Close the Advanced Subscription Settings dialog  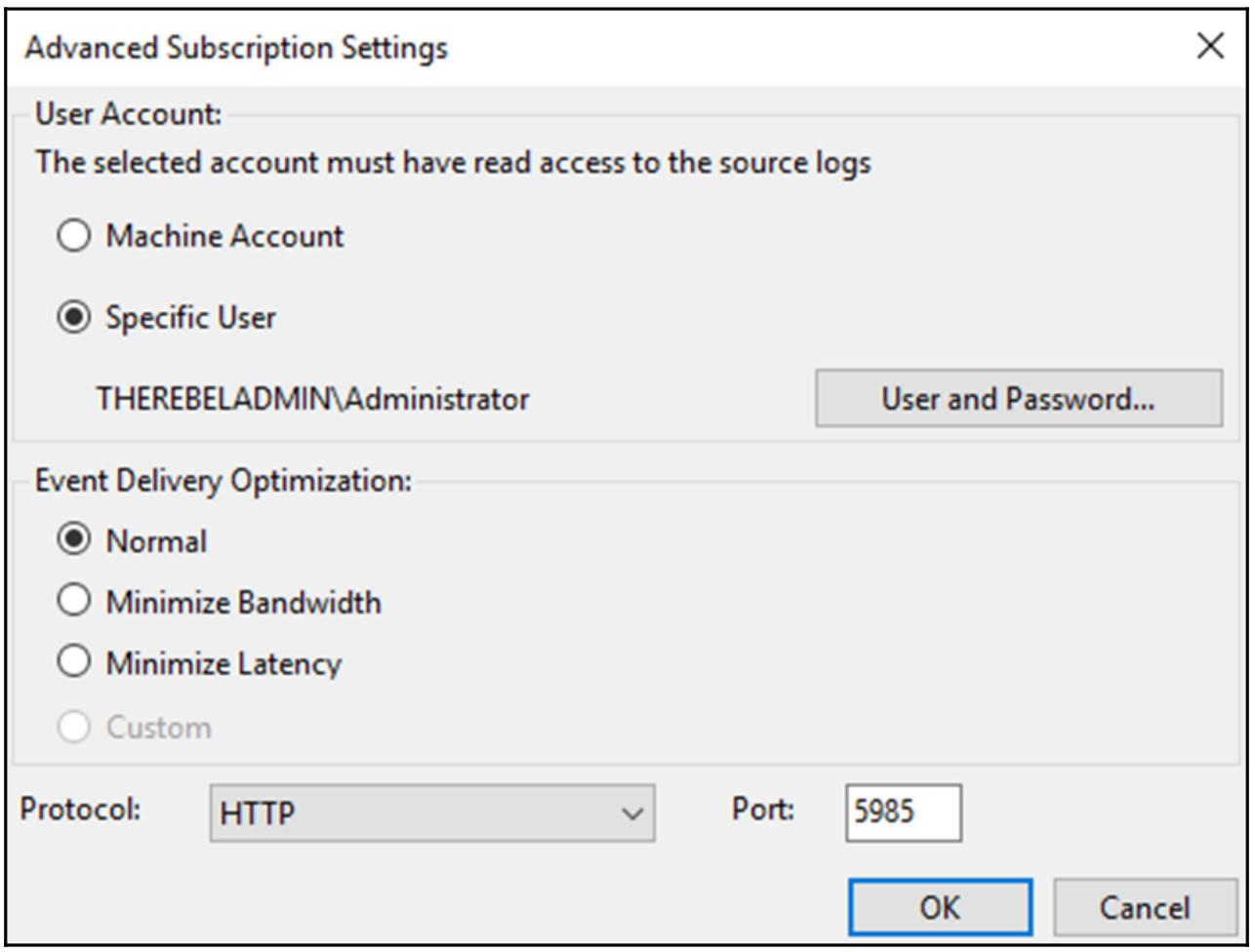1210,46
